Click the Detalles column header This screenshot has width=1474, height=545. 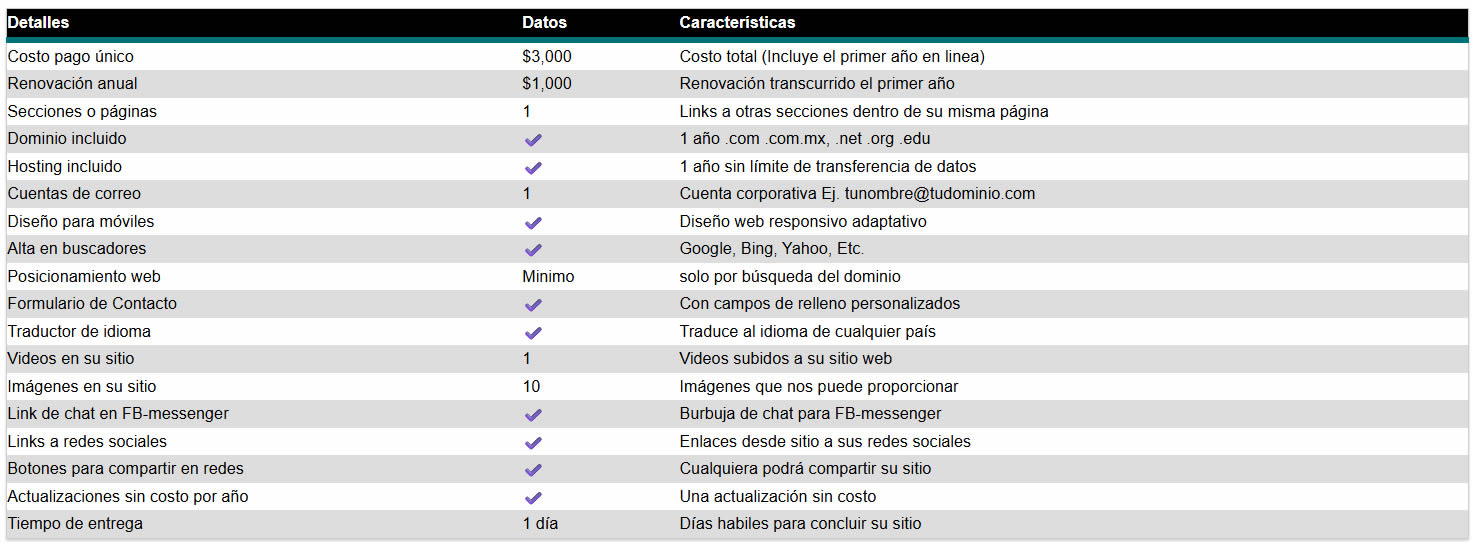(39, 22)
